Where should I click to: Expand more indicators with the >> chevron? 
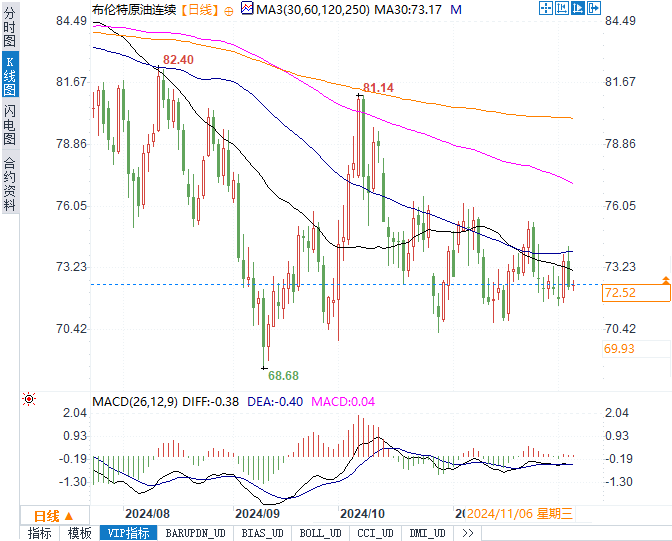[468, 533]
